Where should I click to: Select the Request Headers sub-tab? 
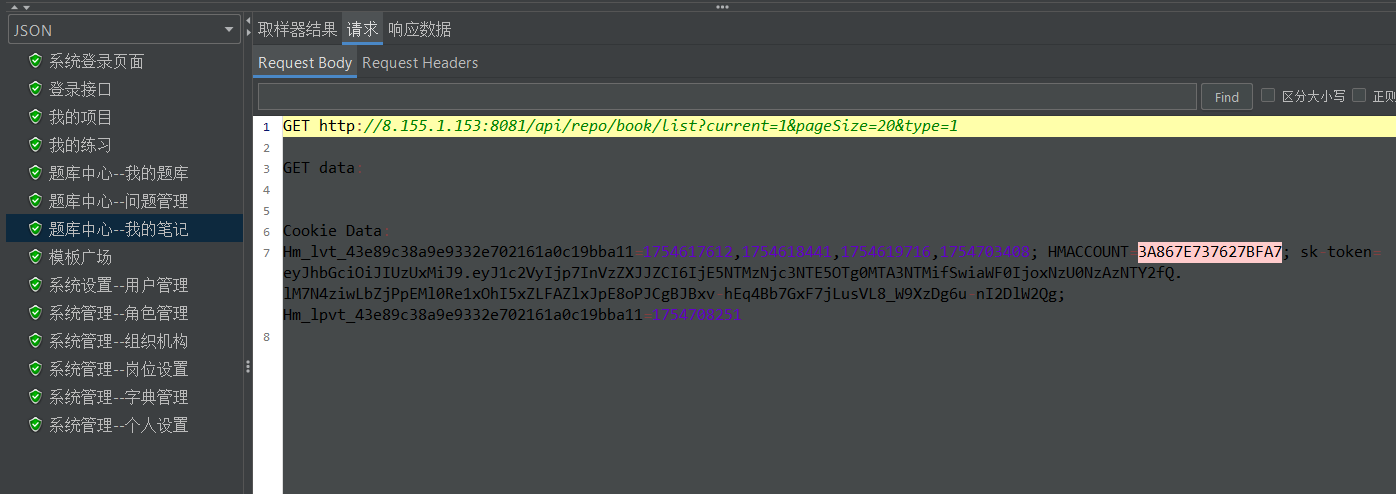tap(420, 63)
